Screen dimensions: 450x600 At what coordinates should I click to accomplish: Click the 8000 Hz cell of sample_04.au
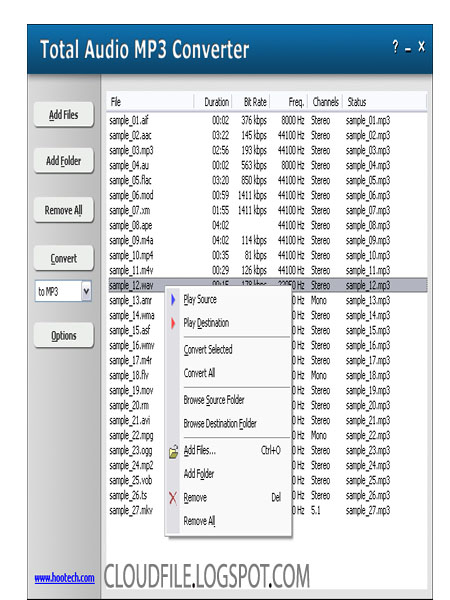click(293, 165)
